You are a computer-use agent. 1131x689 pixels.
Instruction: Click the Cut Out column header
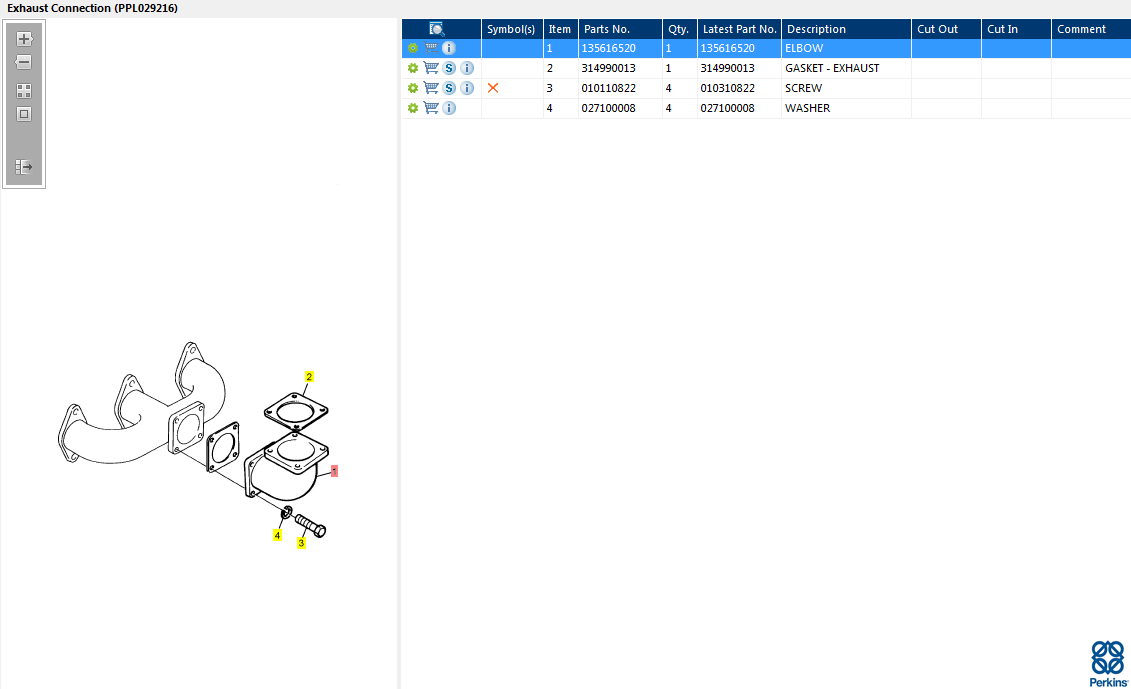pyautogui.click(x=946, y=29)
